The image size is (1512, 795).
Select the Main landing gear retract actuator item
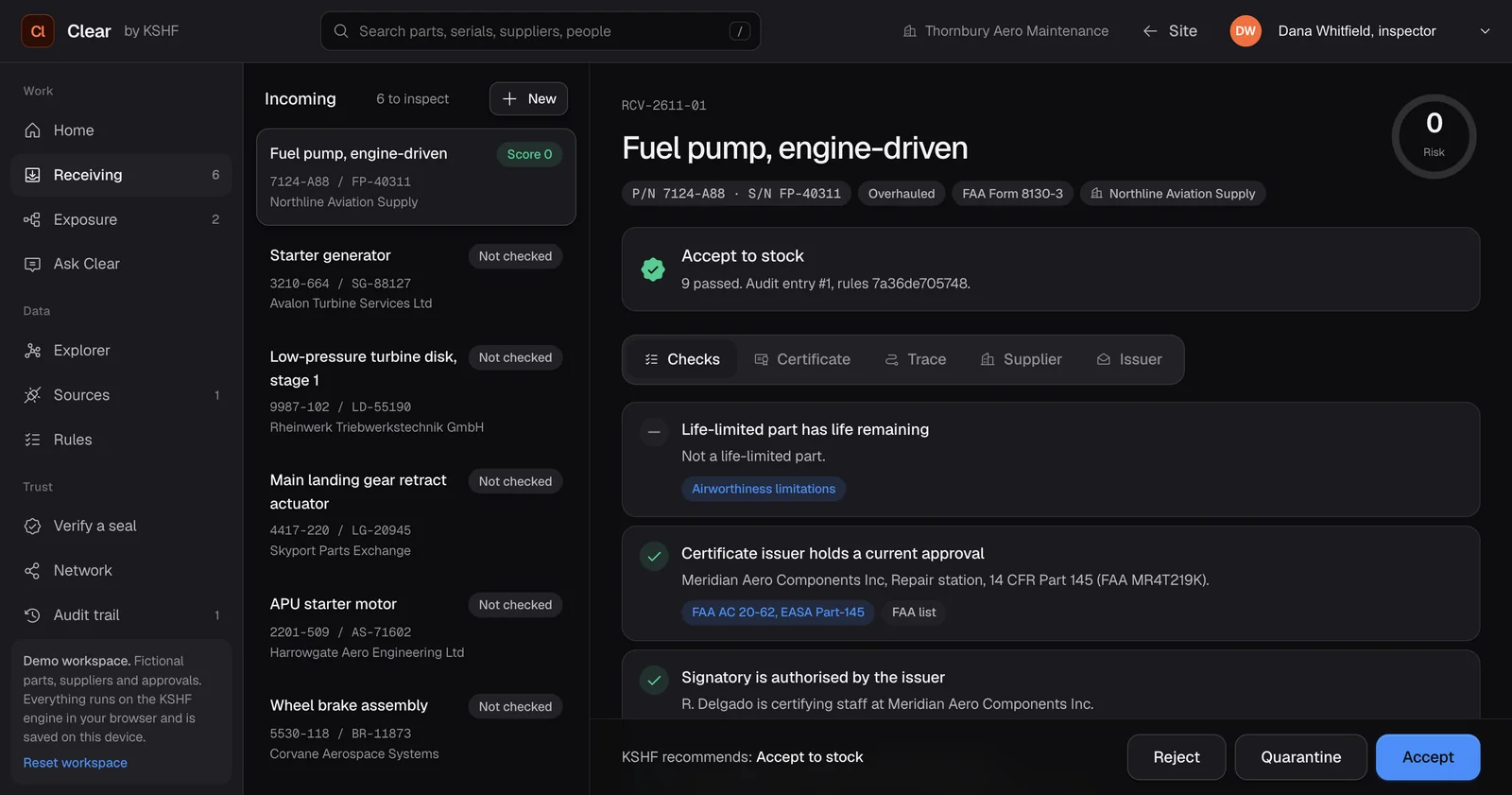coord(416,515)
